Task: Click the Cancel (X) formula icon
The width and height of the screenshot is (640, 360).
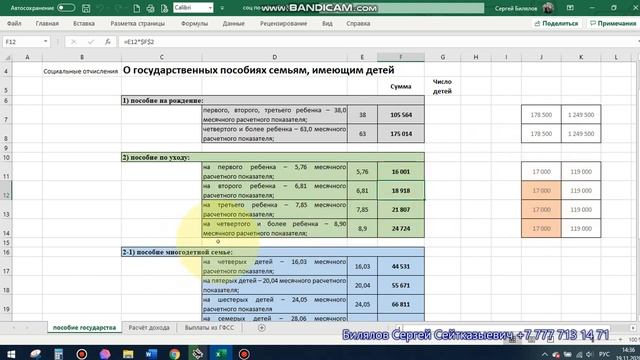Action: click(x=73, y=42)
